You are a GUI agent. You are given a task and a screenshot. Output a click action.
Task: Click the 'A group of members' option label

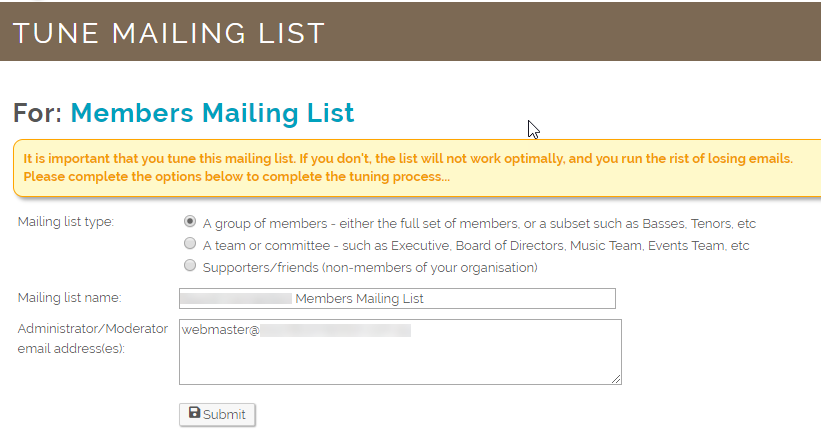479,224
